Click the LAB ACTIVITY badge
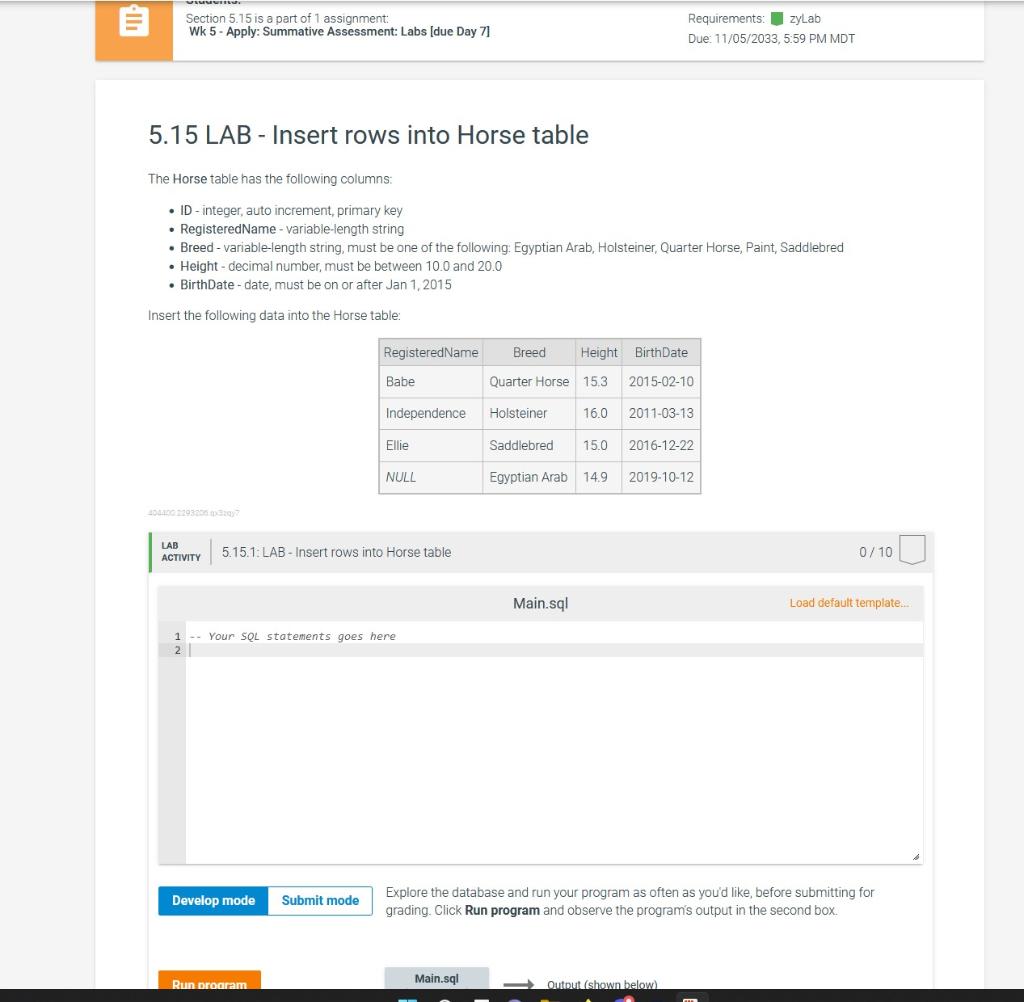Screen dimensions: 1024x1002 [x=180, y=552]
